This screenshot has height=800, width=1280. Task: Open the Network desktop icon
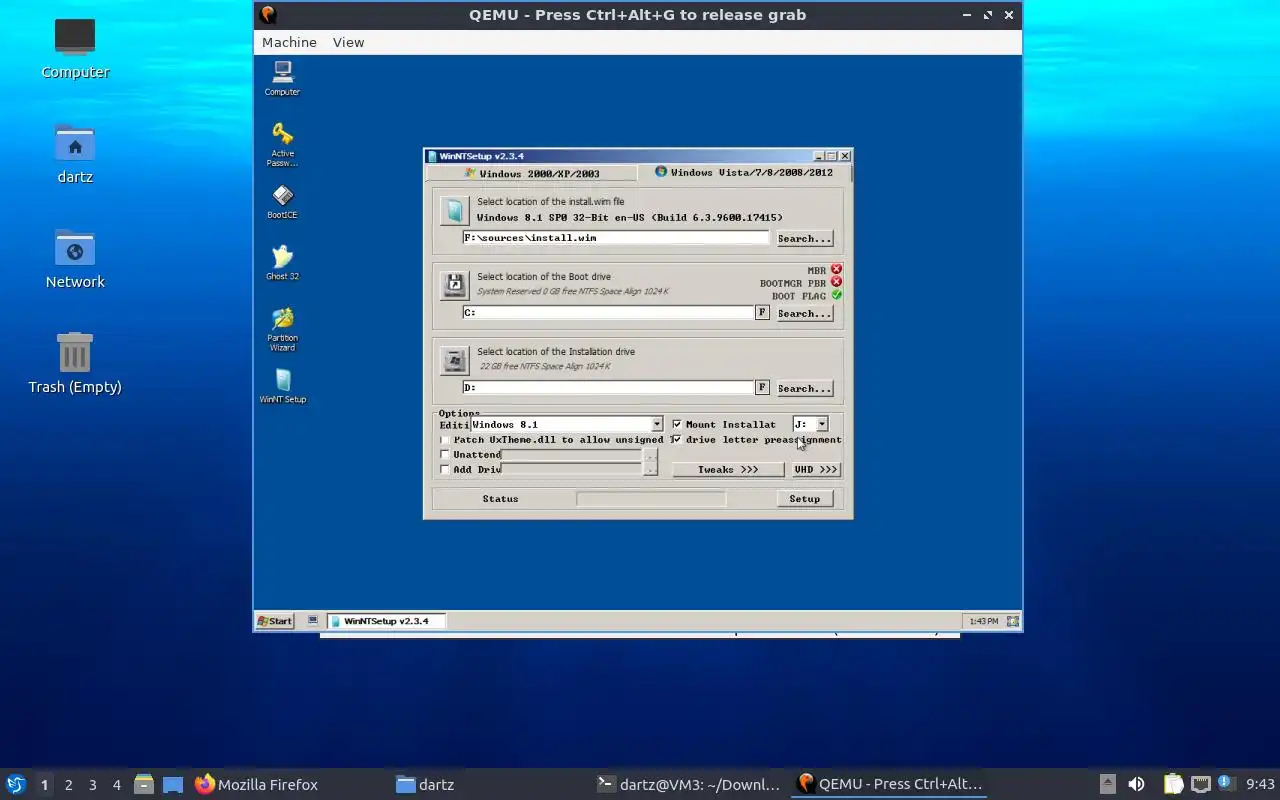click(75, 258)
